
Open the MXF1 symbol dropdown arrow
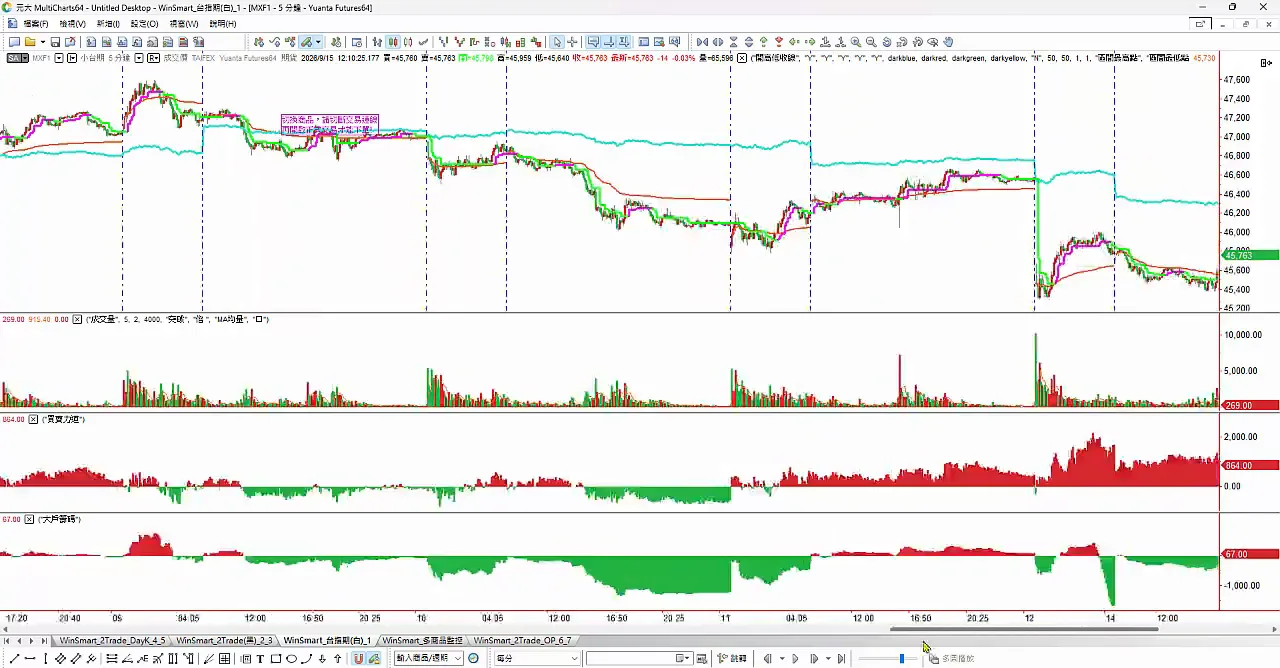[59, 58]
